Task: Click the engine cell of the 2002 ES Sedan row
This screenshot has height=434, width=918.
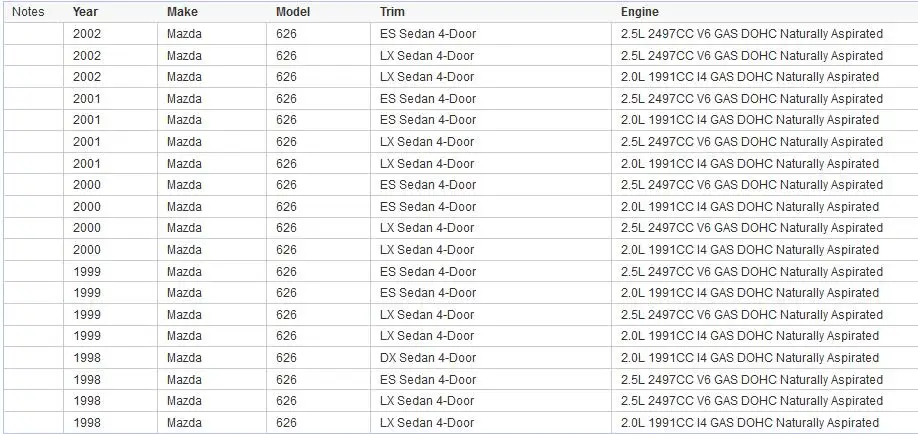Action: (764, 34)
